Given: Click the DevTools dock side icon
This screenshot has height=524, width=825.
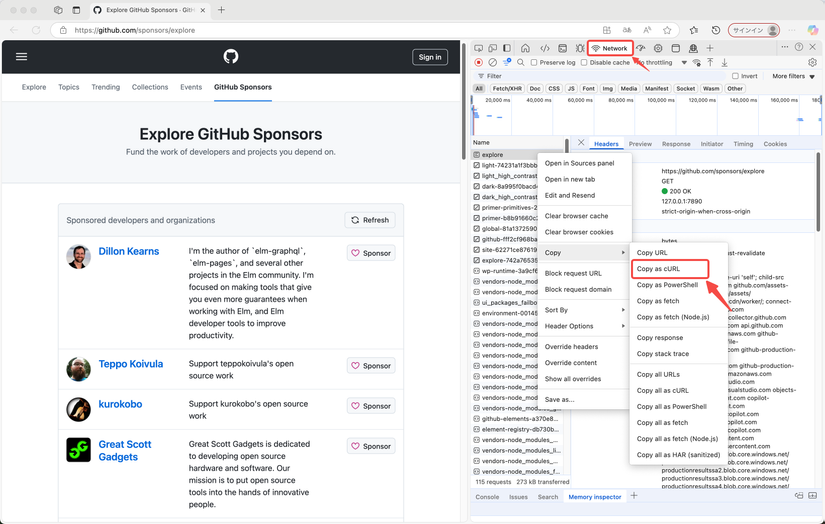Looking at the screenshot, I should [507, 48].
